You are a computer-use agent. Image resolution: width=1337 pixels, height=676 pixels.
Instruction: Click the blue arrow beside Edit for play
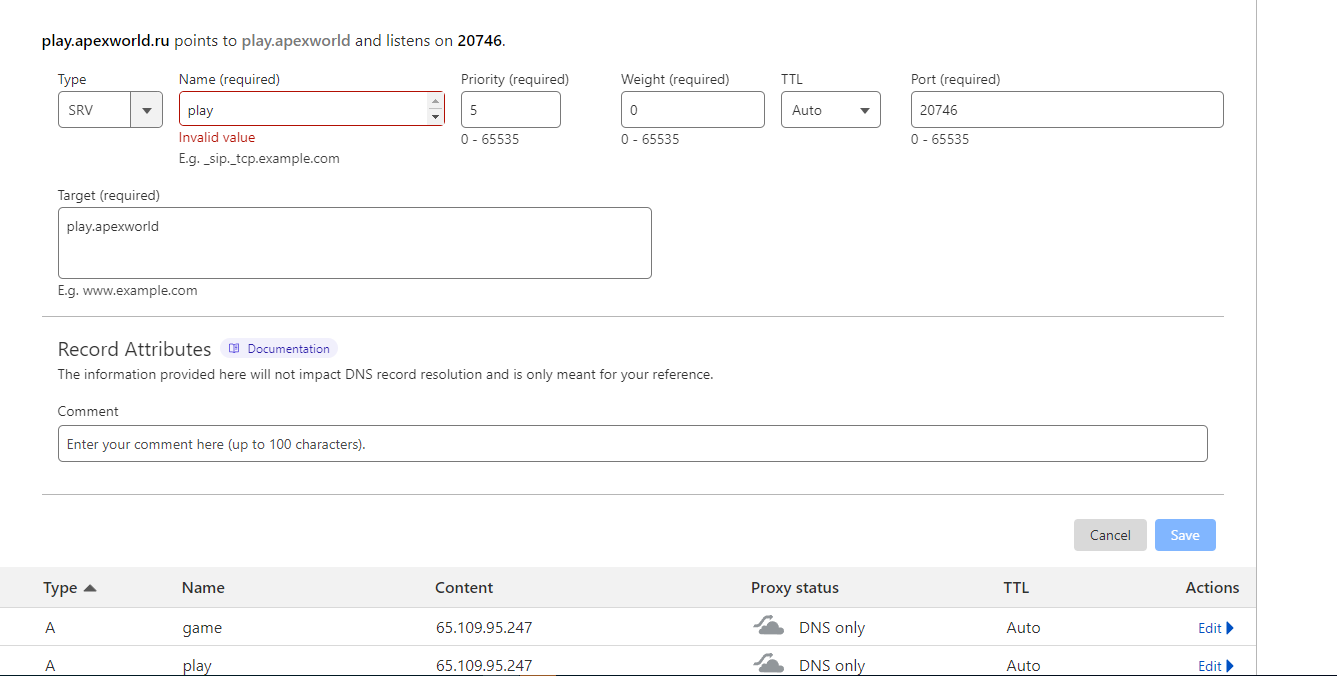tap(1230, 665)
